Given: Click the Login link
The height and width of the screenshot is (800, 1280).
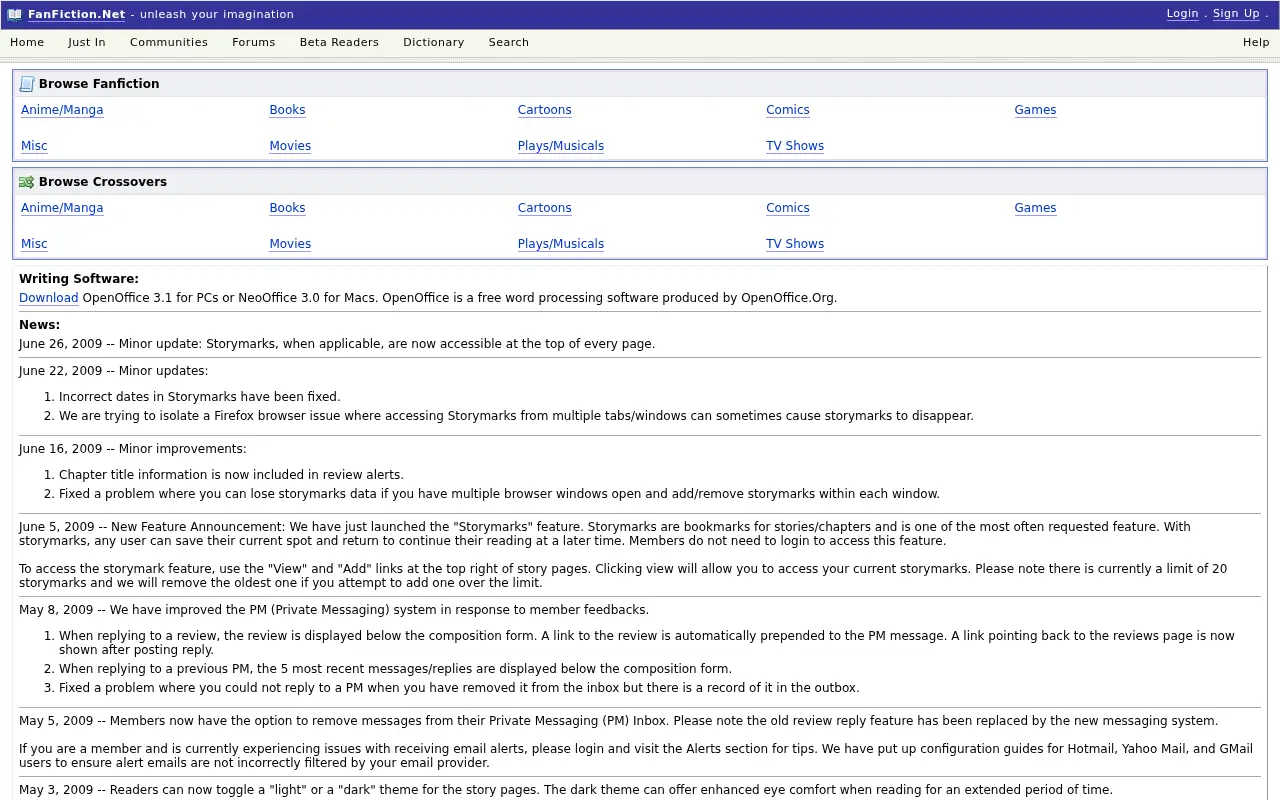Looking at the screenshot, I should 1182,14.
